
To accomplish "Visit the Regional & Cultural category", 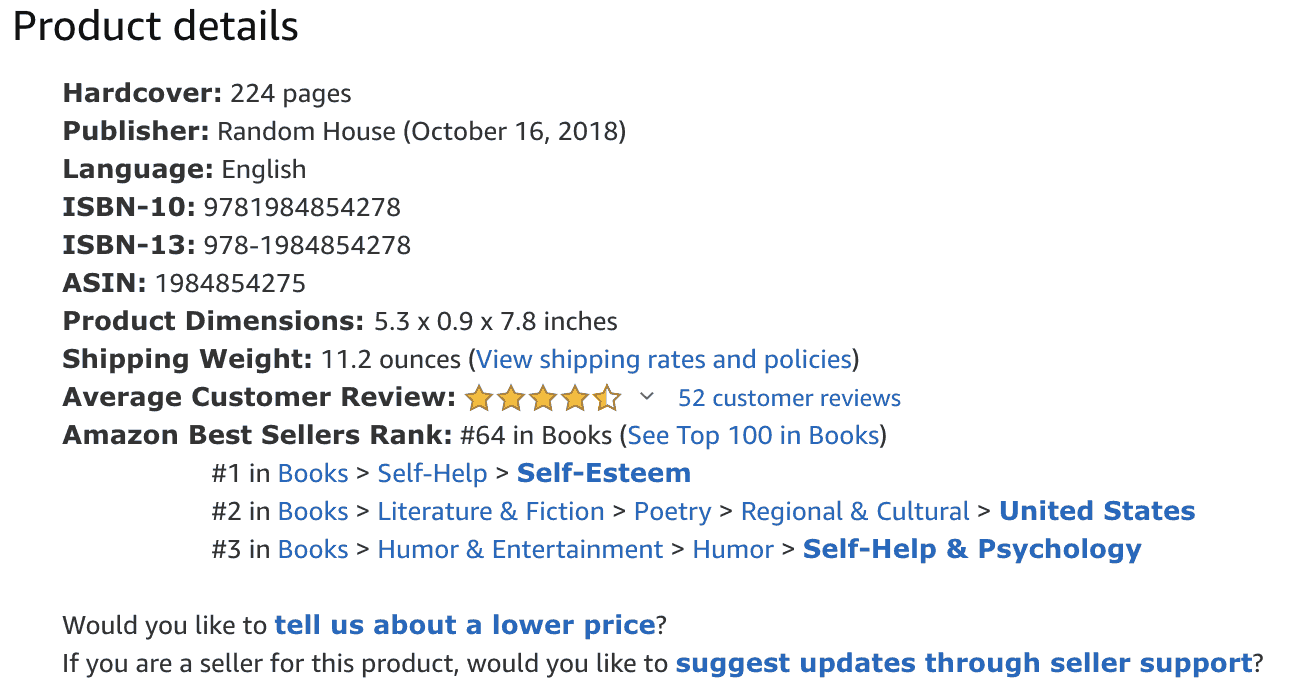I will tap(854, 511).
